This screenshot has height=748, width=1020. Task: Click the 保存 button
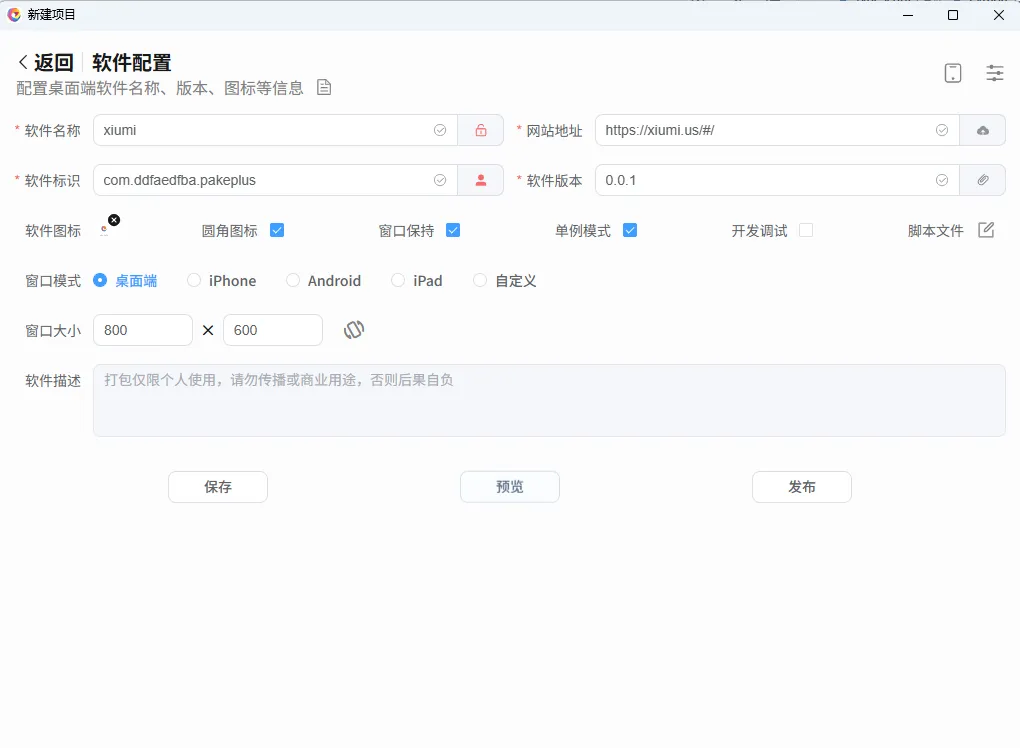(218, 487)
